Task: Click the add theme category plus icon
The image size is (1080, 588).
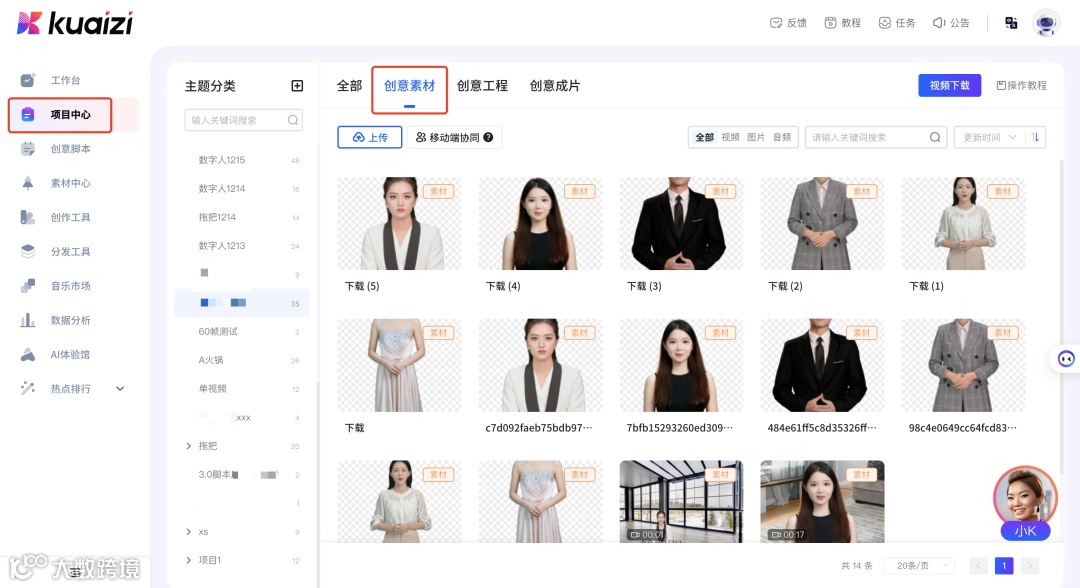Action: [x=296, y=86]
